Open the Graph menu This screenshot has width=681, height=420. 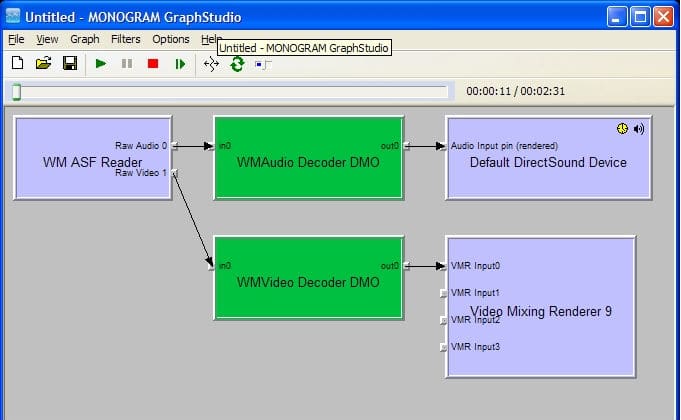(x=85, y=39)
